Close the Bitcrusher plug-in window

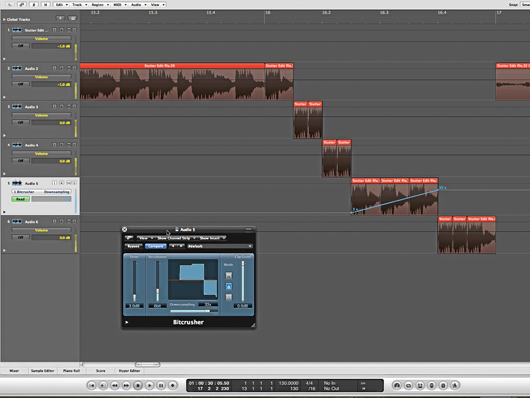[124, 229]
